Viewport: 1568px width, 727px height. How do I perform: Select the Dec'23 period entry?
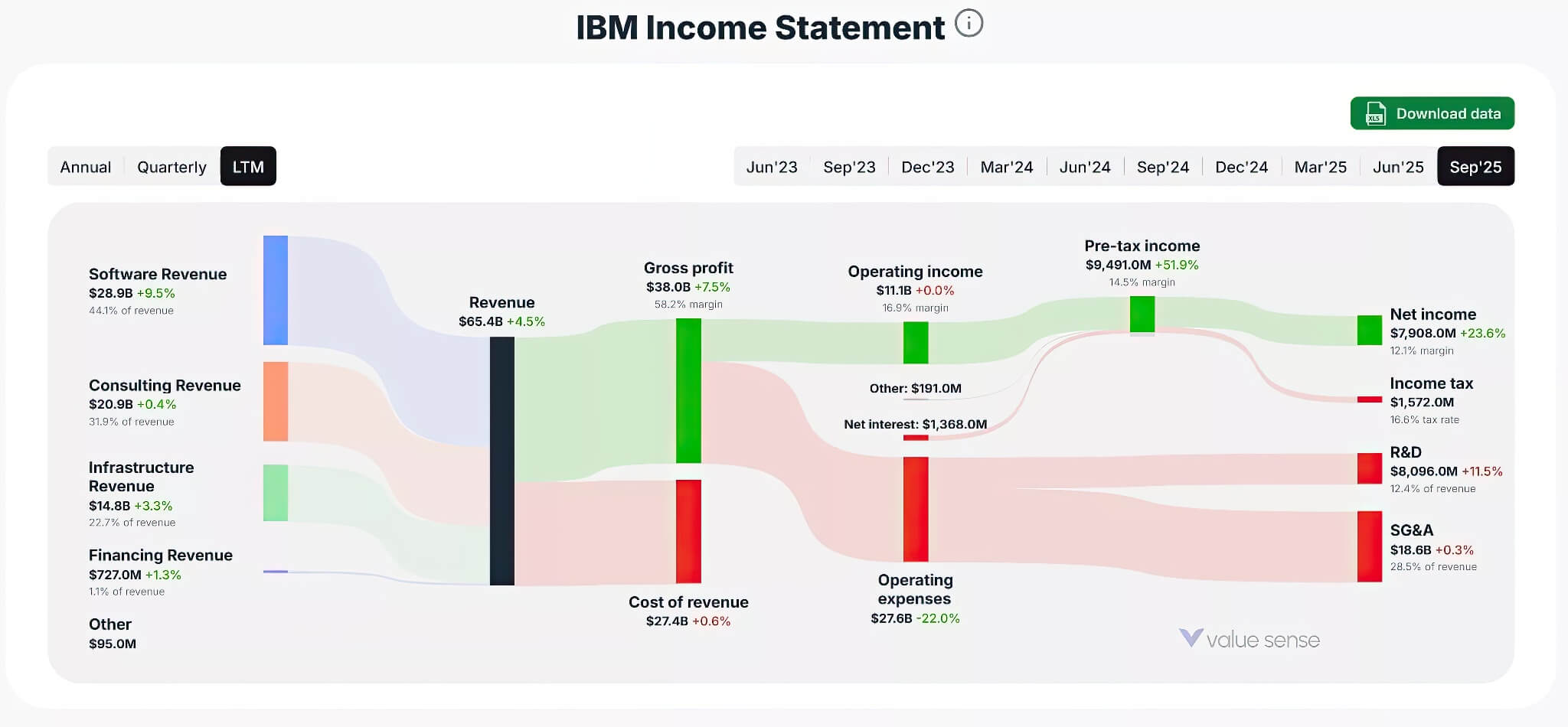(927, 166)
